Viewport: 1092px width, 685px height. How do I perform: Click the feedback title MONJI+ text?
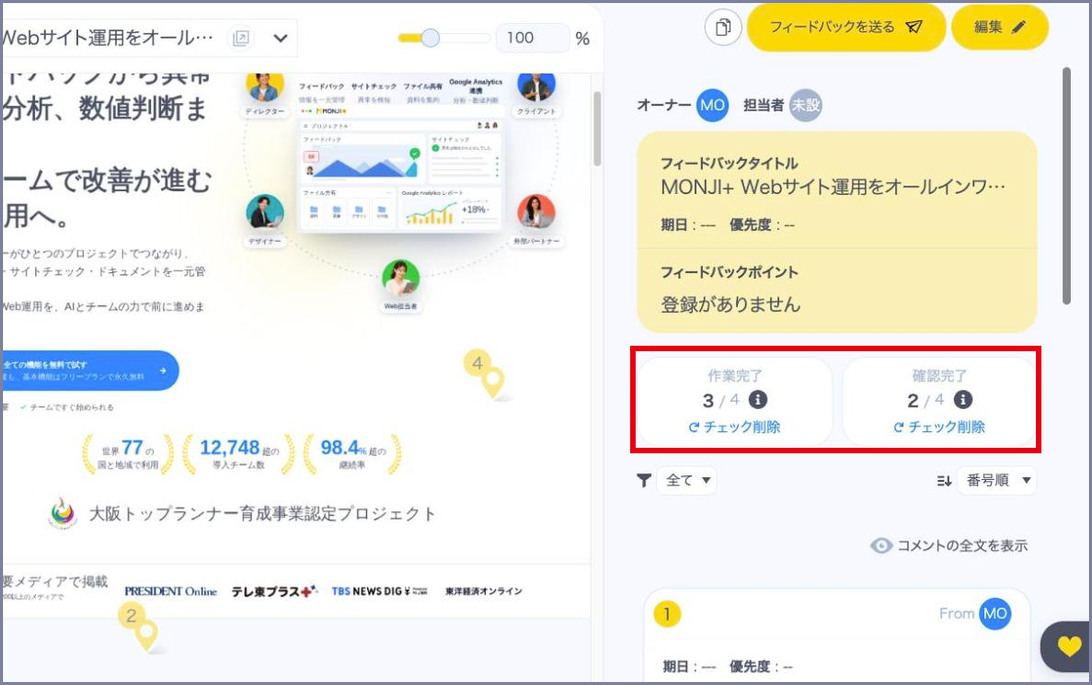tap(833, 187)
